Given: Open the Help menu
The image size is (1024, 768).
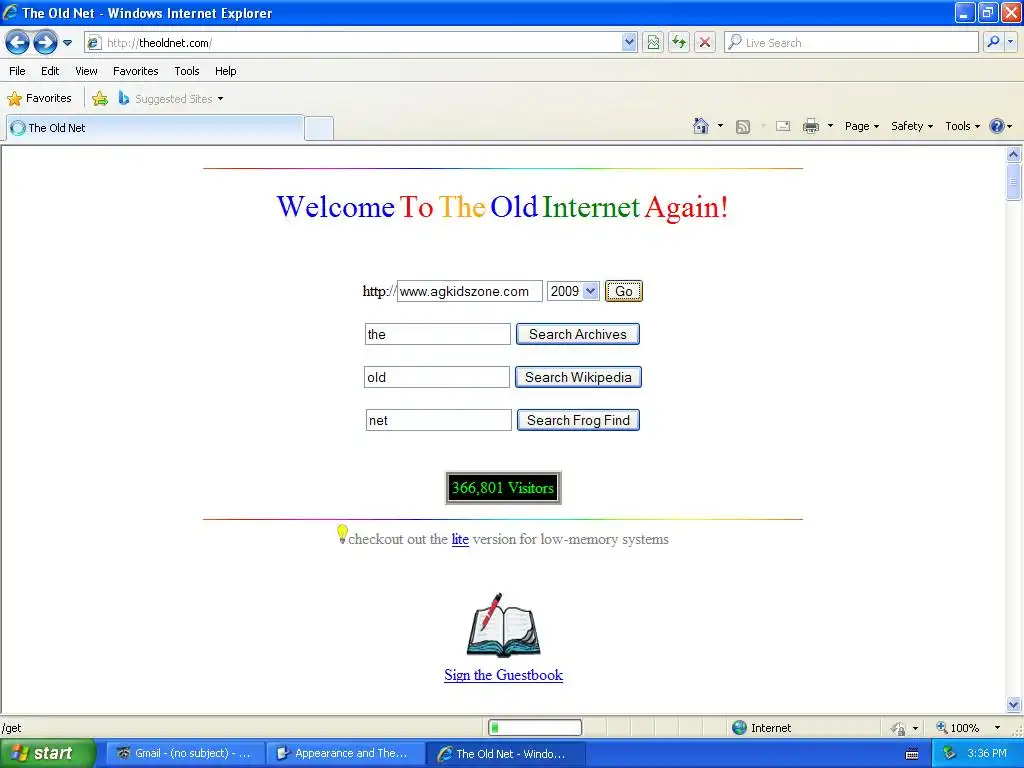Looking at the screenshot, I should click(226, 71).
